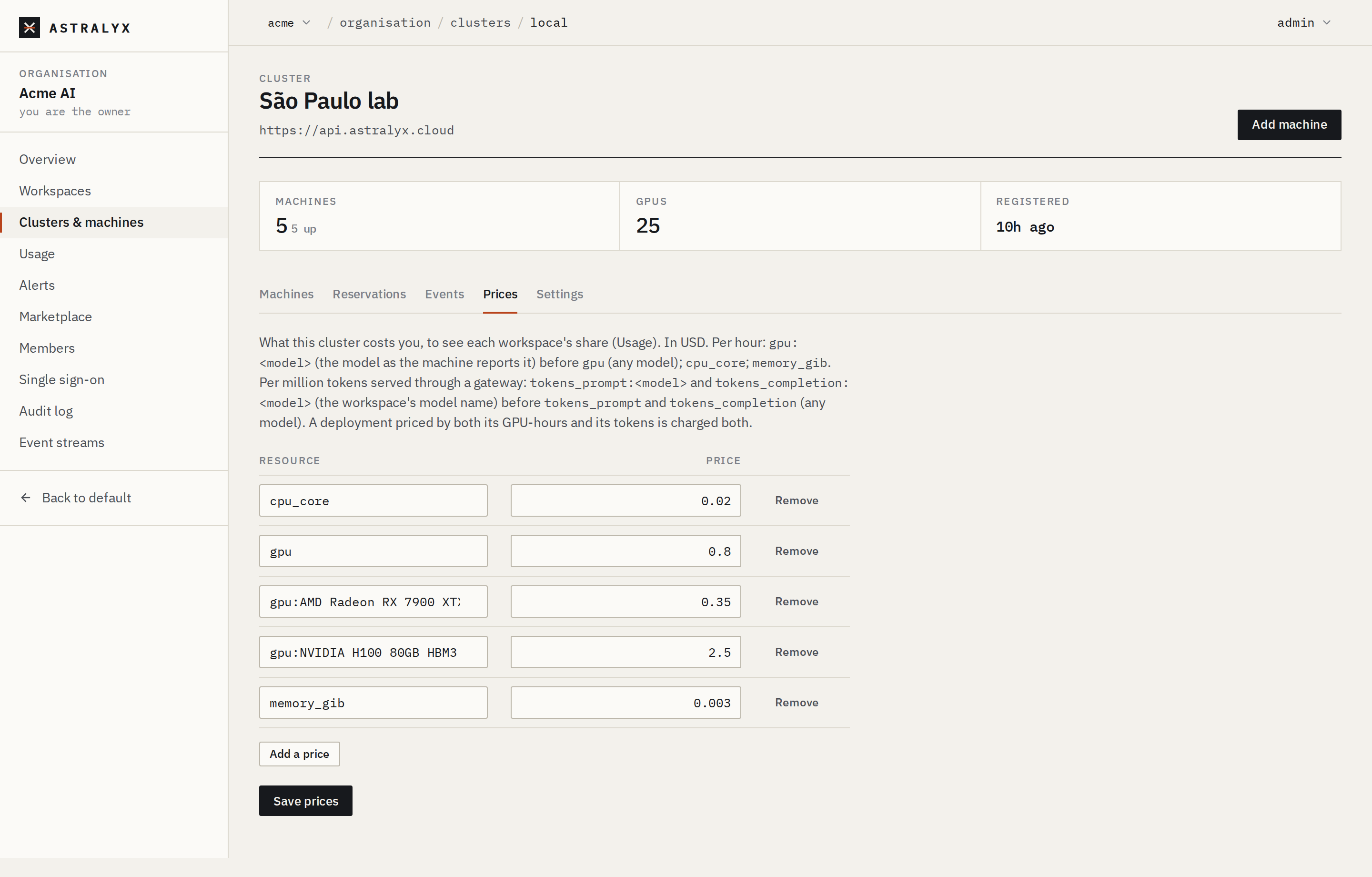Click the clusters breadcrumb link
This screenshot has height=877, width=1372.
480,23
